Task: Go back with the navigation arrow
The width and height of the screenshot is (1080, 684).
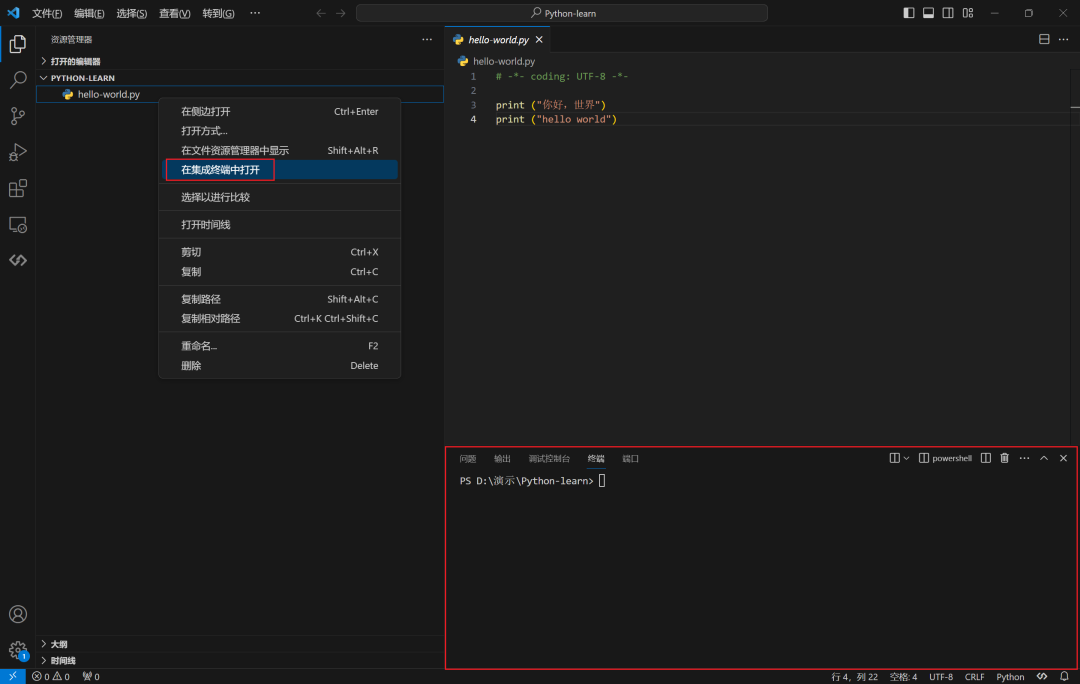Action: pos(321,13)
